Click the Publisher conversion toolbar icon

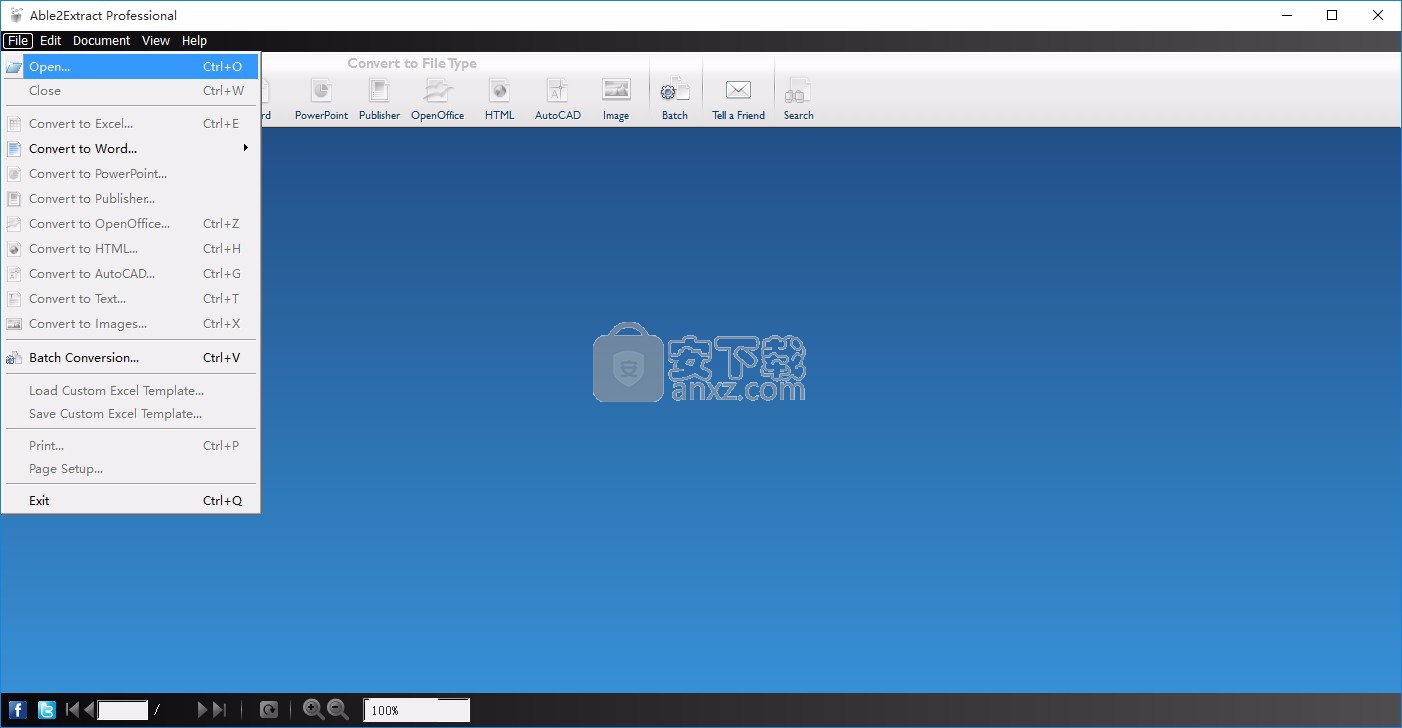(x=379, y=91)
